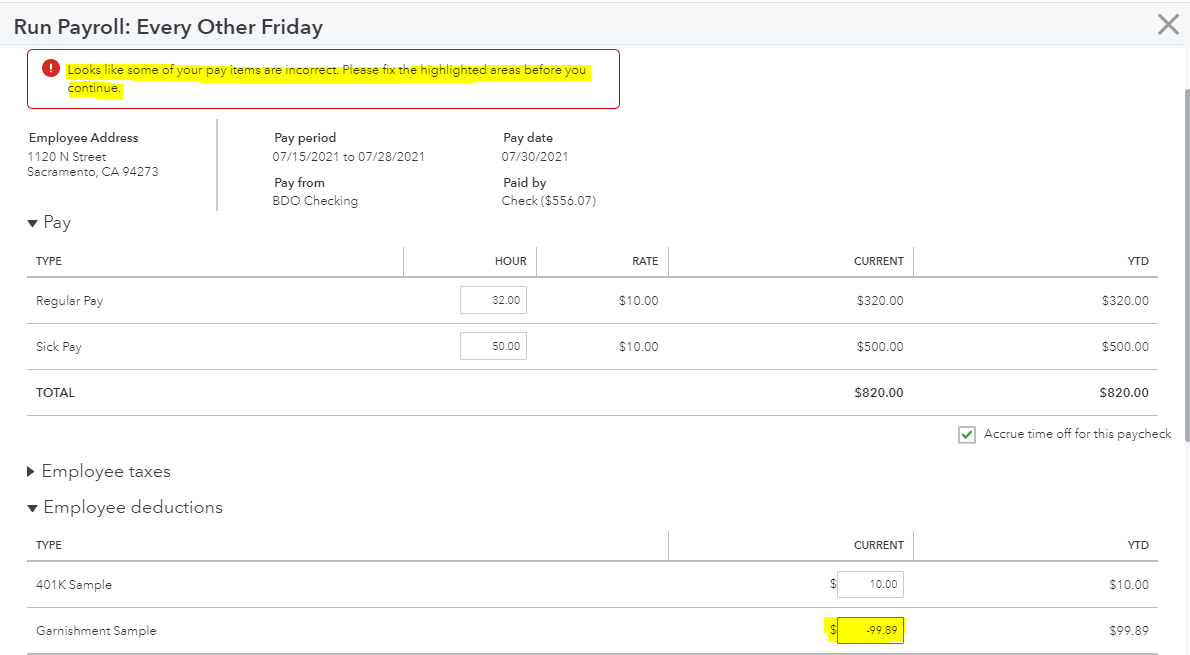
Task: Click the CURRENT column header
Action: tap(879, 261)
